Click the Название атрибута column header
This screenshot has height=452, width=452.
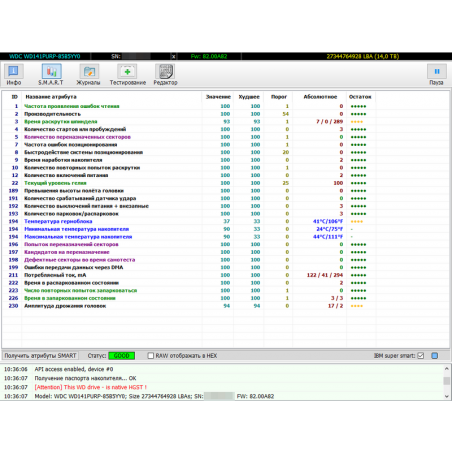(x=51, y=97)
